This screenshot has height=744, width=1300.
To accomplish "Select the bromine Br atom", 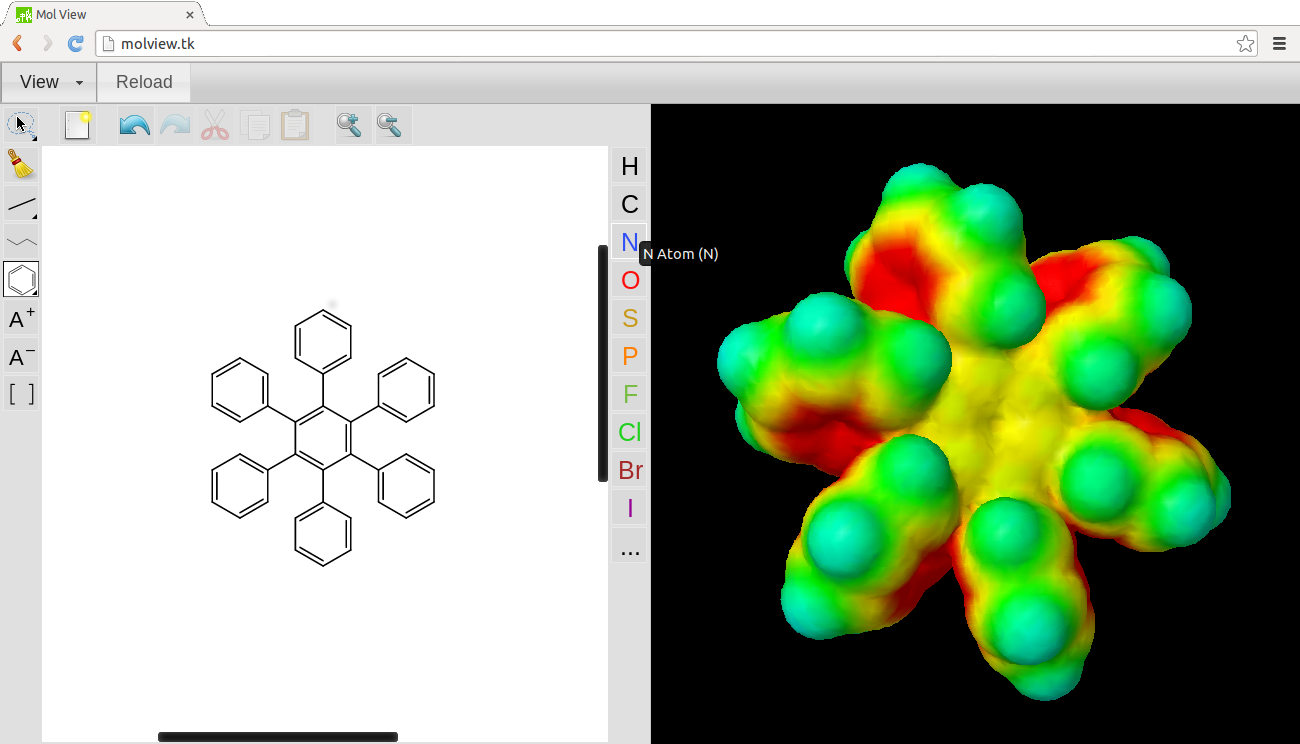I will [x=630, y=470].
